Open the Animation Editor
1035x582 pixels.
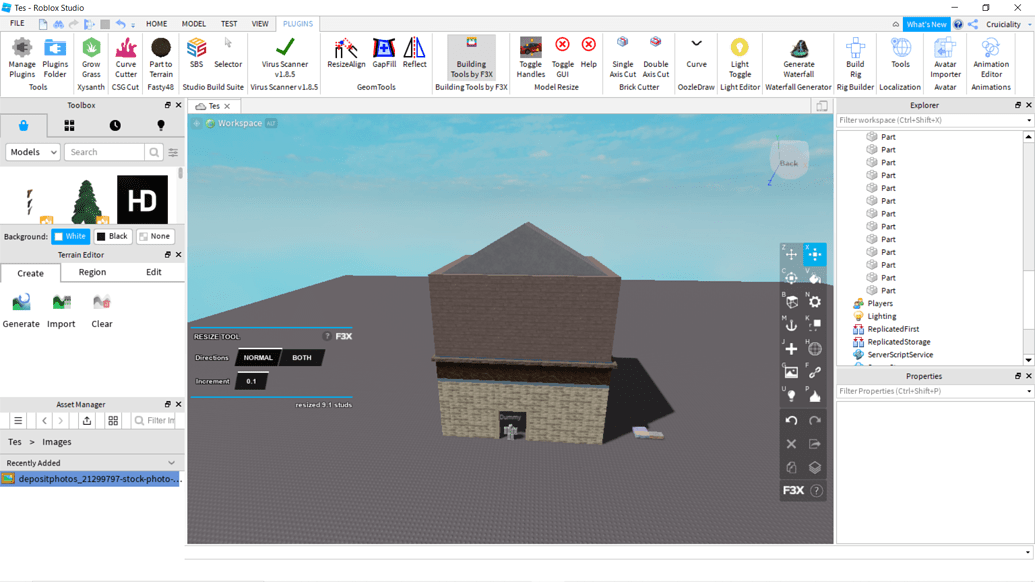[991, 58]
